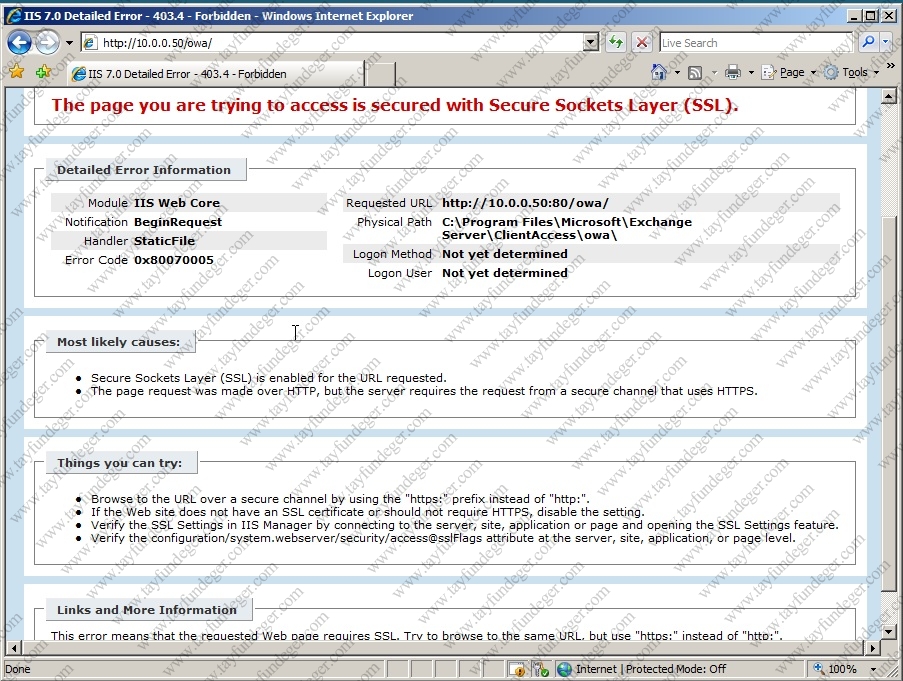Image resolution: width=903 pixels, height=681 pixels.
Task: Click the Feeds icon
Action: [x=695, y=73]
